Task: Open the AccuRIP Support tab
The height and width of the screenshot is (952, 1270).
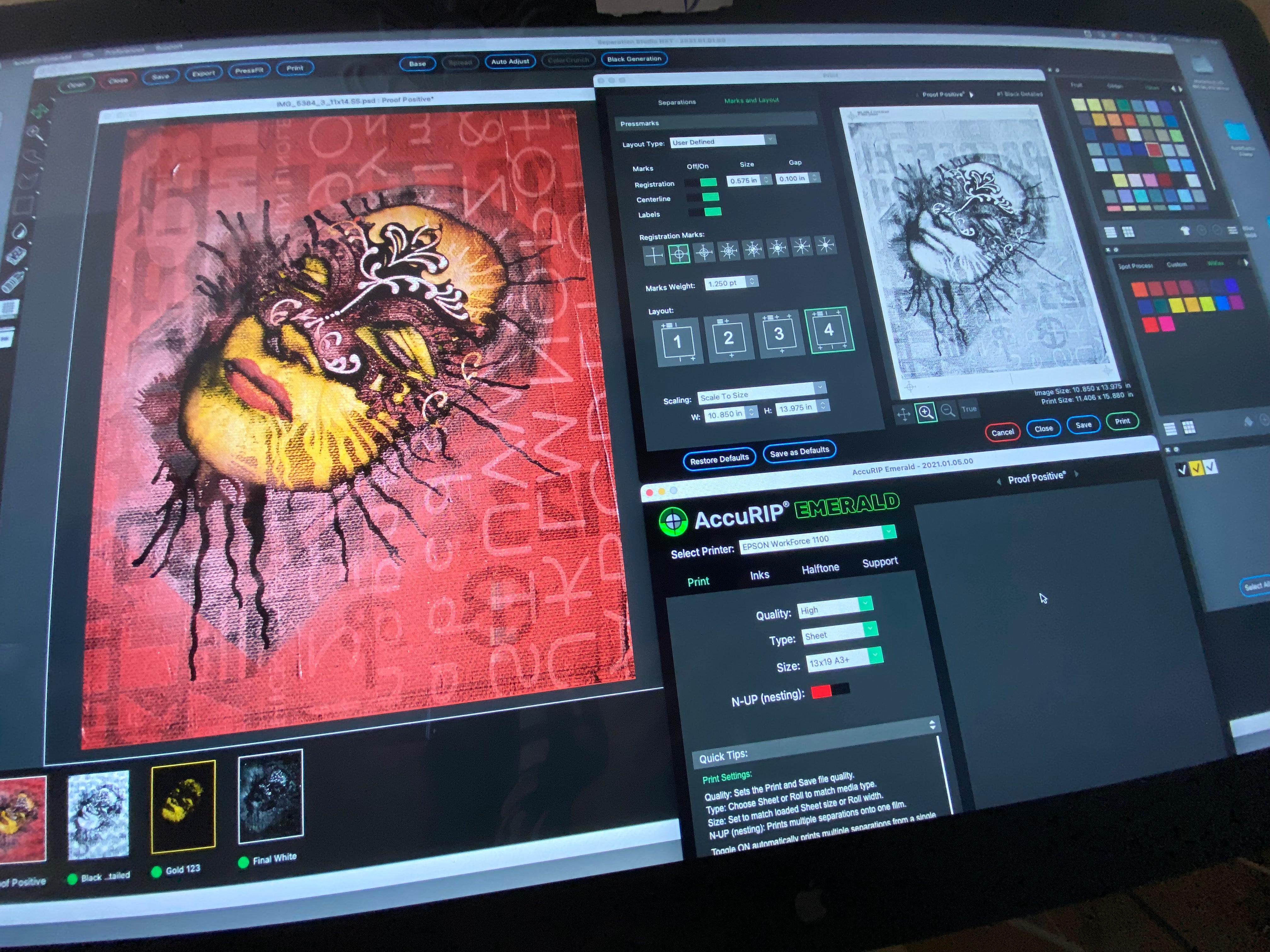Action: 880,562
